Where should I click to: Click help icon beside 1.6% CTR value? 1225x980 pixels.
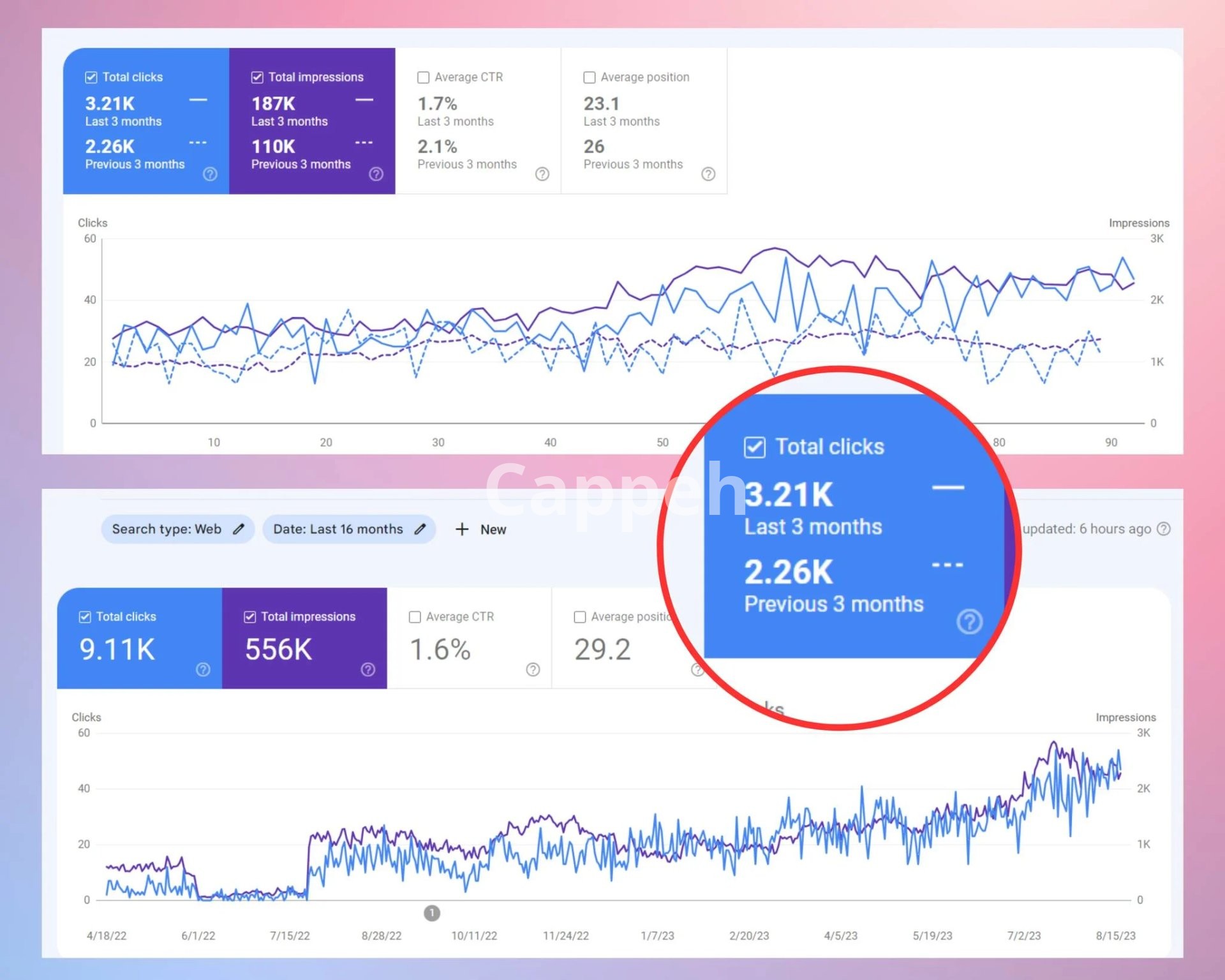533,669
